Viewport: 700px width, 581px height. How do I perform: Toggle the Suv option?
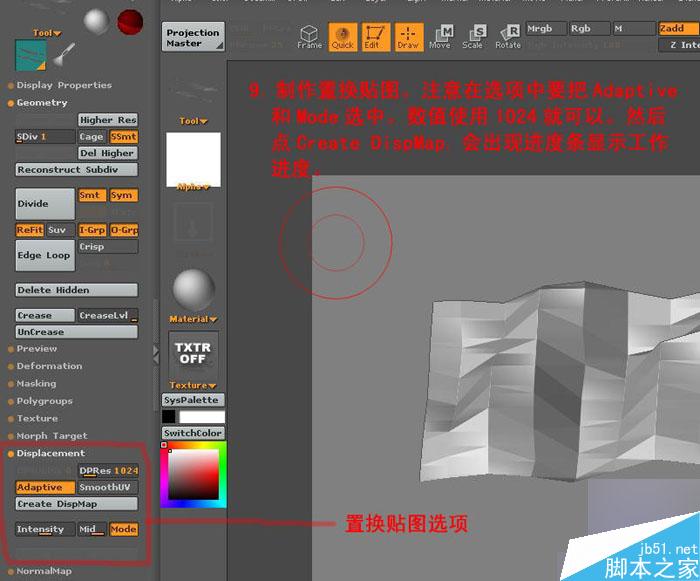61,230
